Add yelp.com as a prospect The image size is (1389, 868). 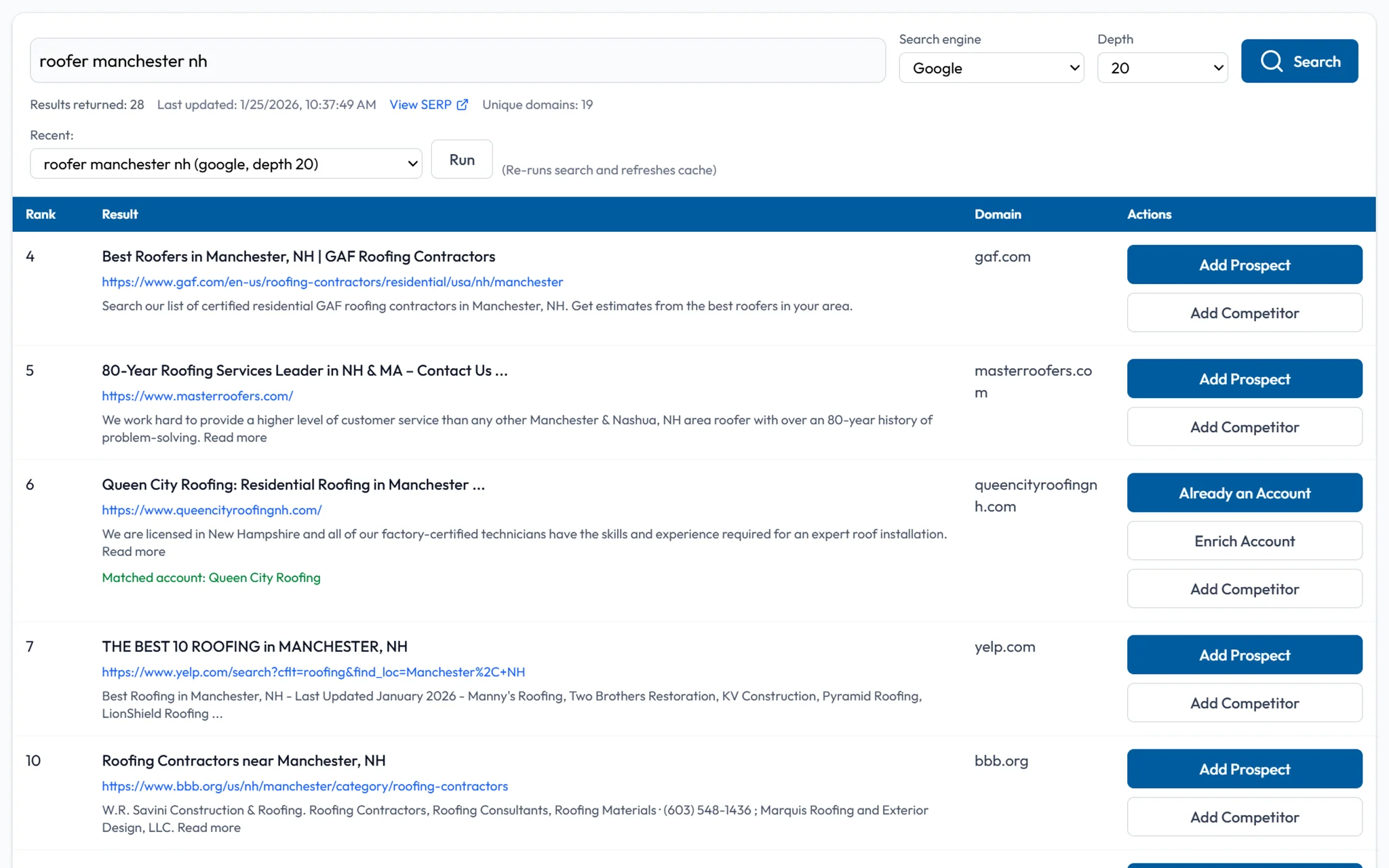(1244, 655)
